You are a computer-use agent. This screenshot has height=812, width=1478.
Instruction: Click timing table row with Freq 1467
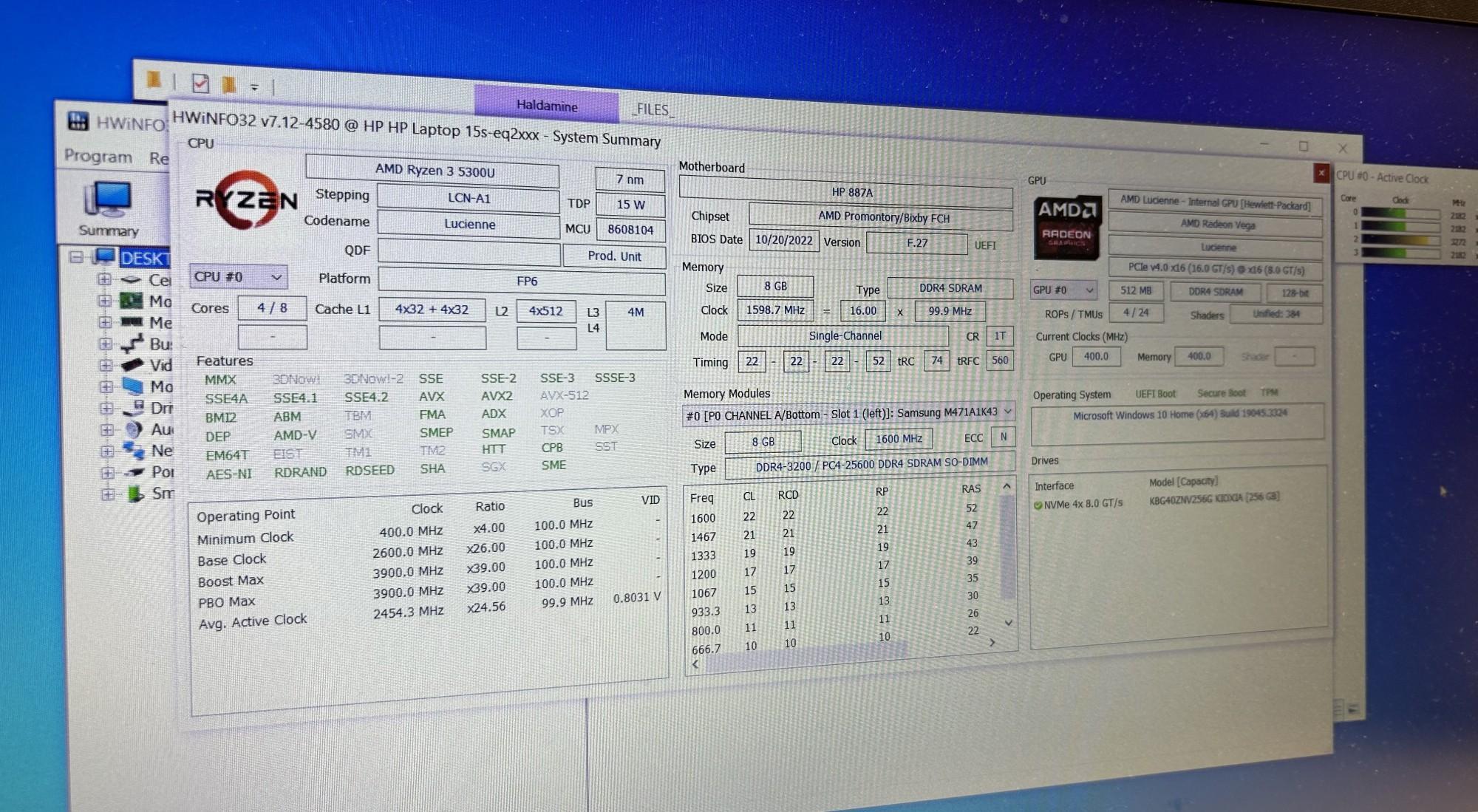pos(835,532)
